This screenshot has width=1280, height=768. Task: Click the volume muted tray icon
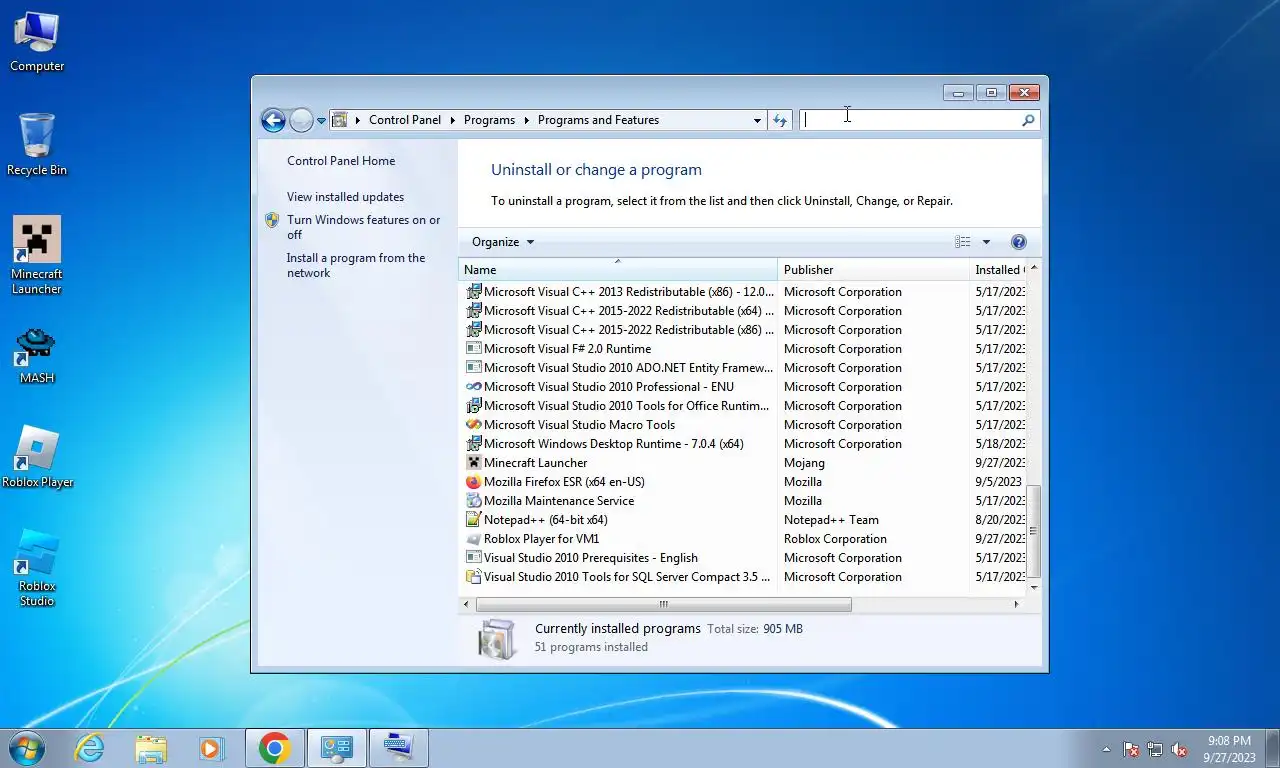pyautogui.click(x=1180, y=749)
